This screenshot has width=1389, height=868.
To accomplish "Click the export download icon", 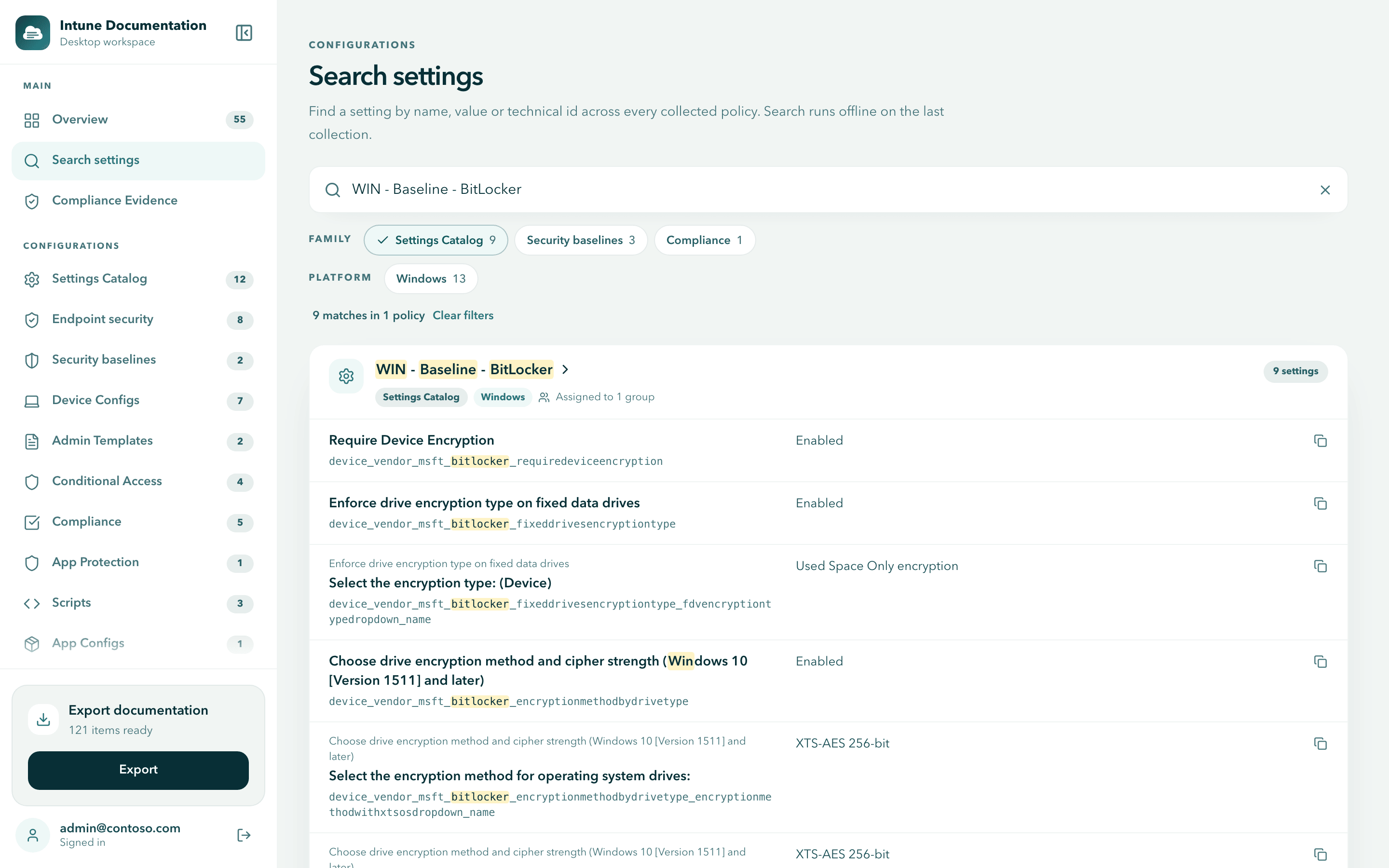I will tap(43, 719).
